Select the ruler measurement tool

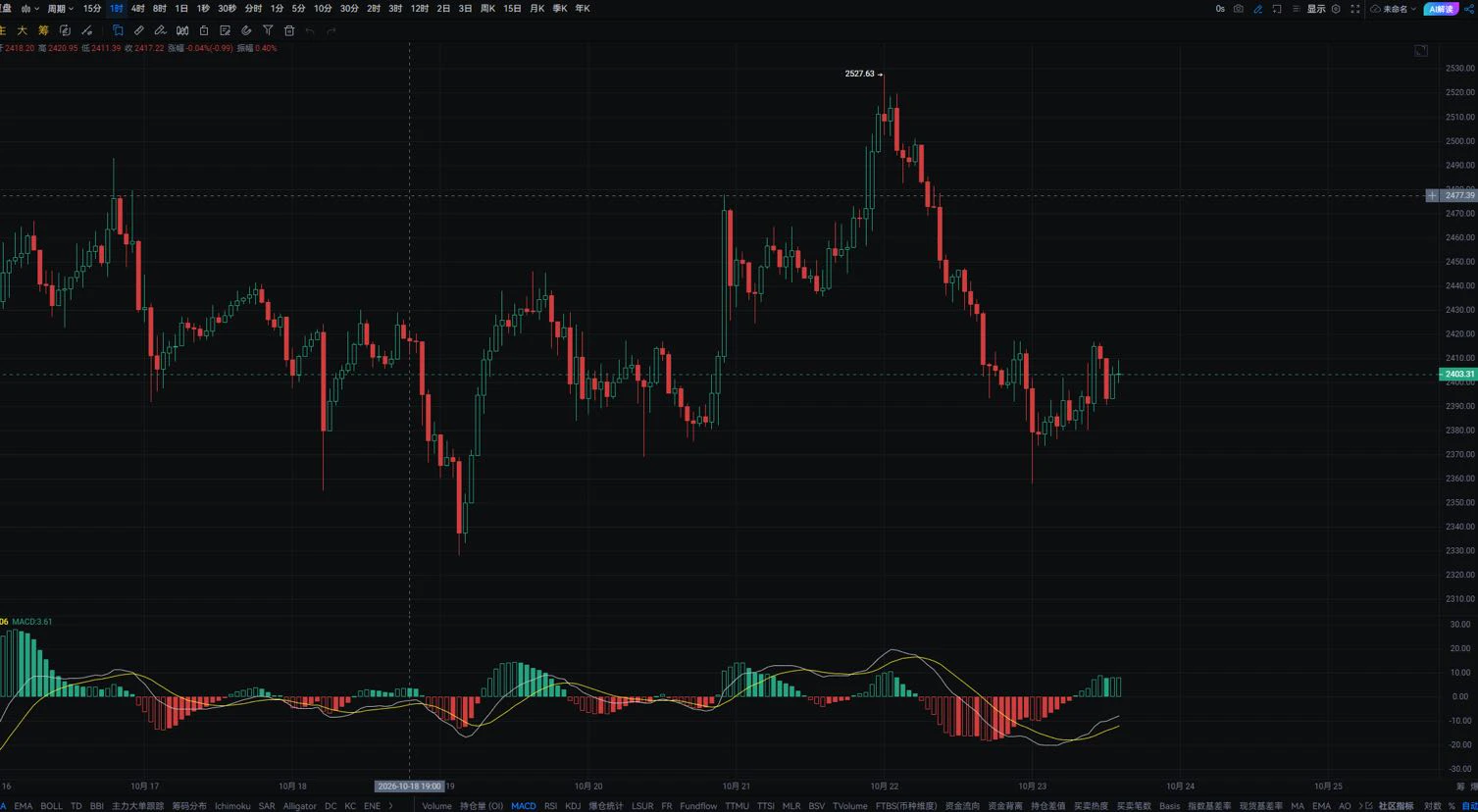click(x=139, y=30)
